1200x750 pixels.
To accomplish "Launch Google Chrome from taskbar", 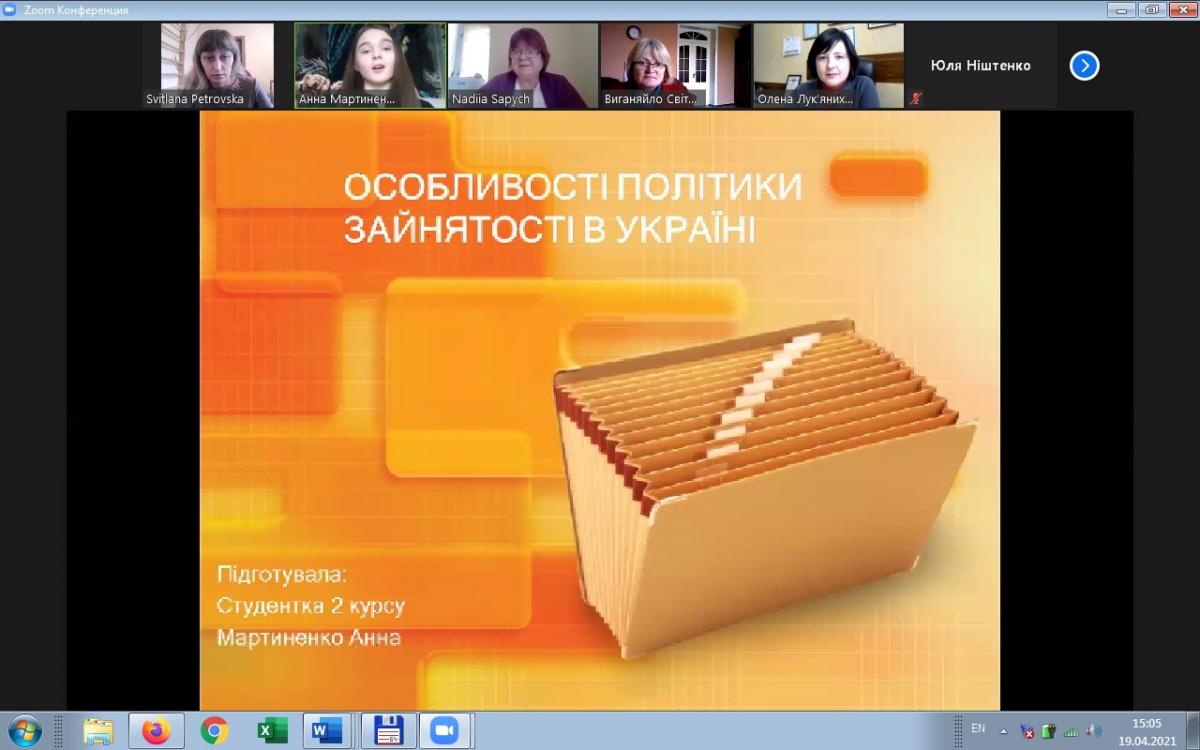I will pos(214,731).
